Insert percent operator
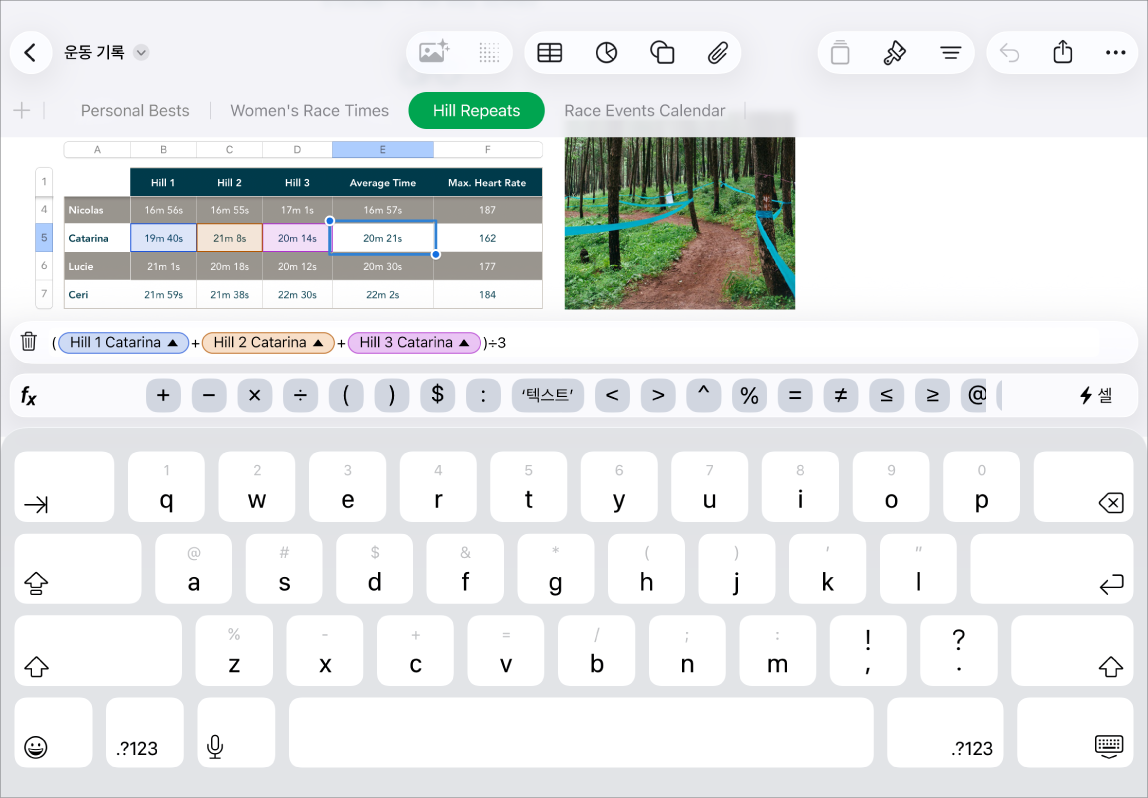This screenshot has width=1148, height=798. [x=750, y=395]
